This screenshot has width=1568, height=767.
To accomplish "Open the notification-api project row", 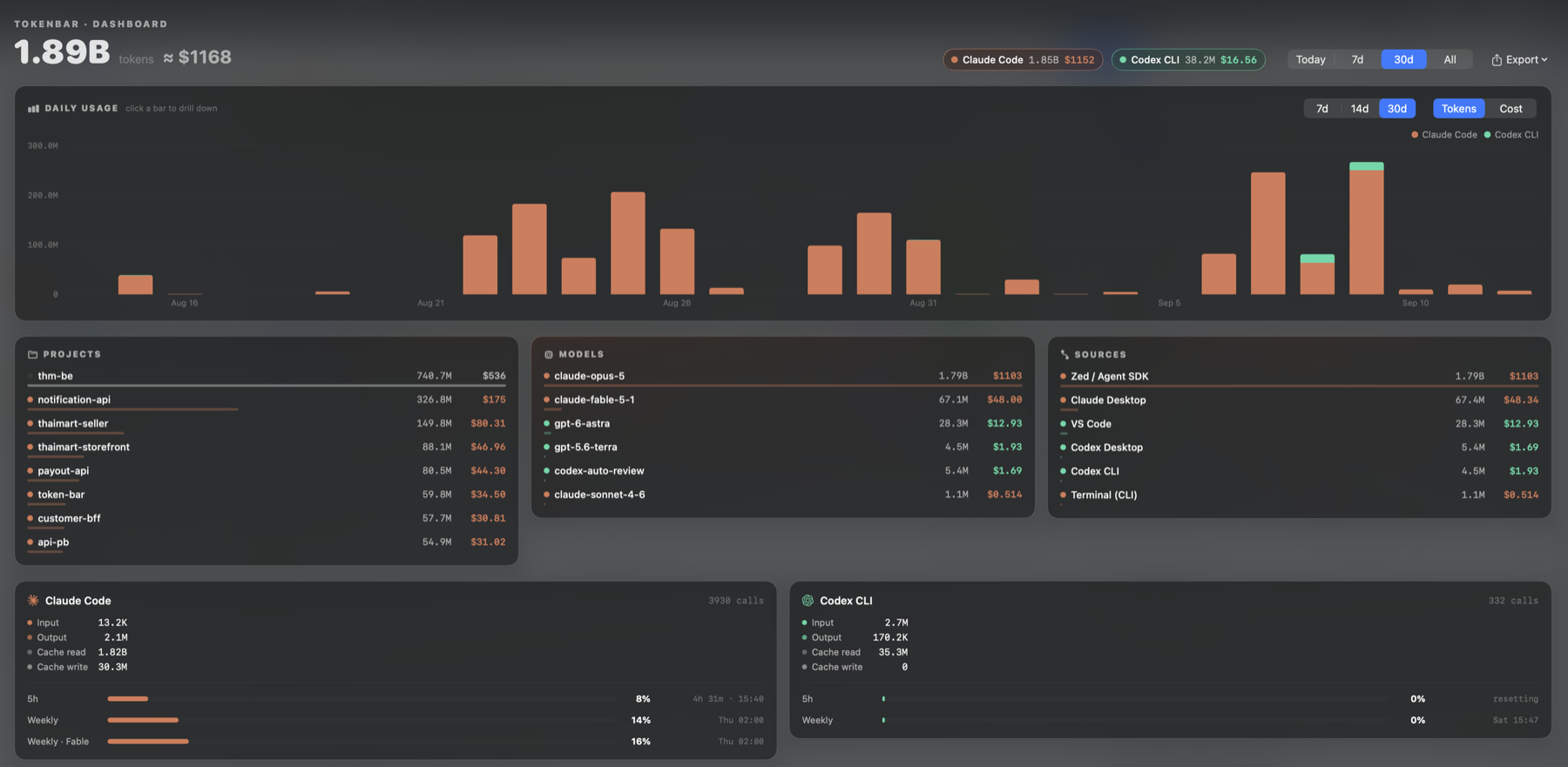I will point(267,400).
